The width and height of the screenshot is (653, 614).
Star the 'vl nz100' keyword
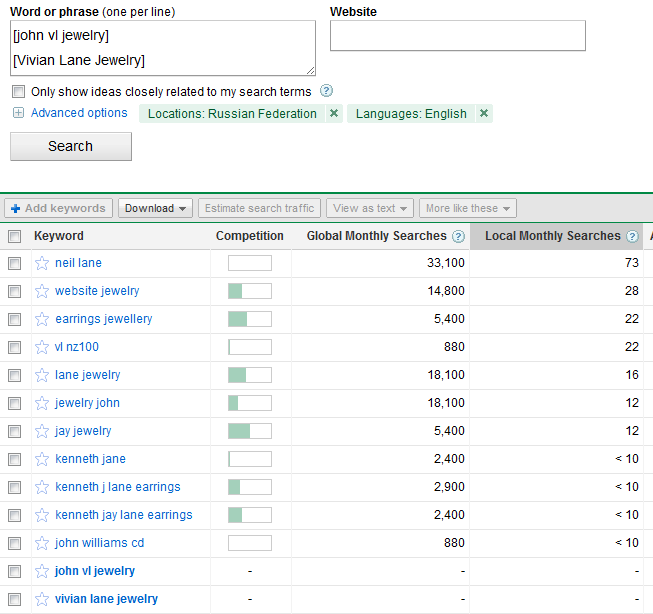tap(42, 348)
